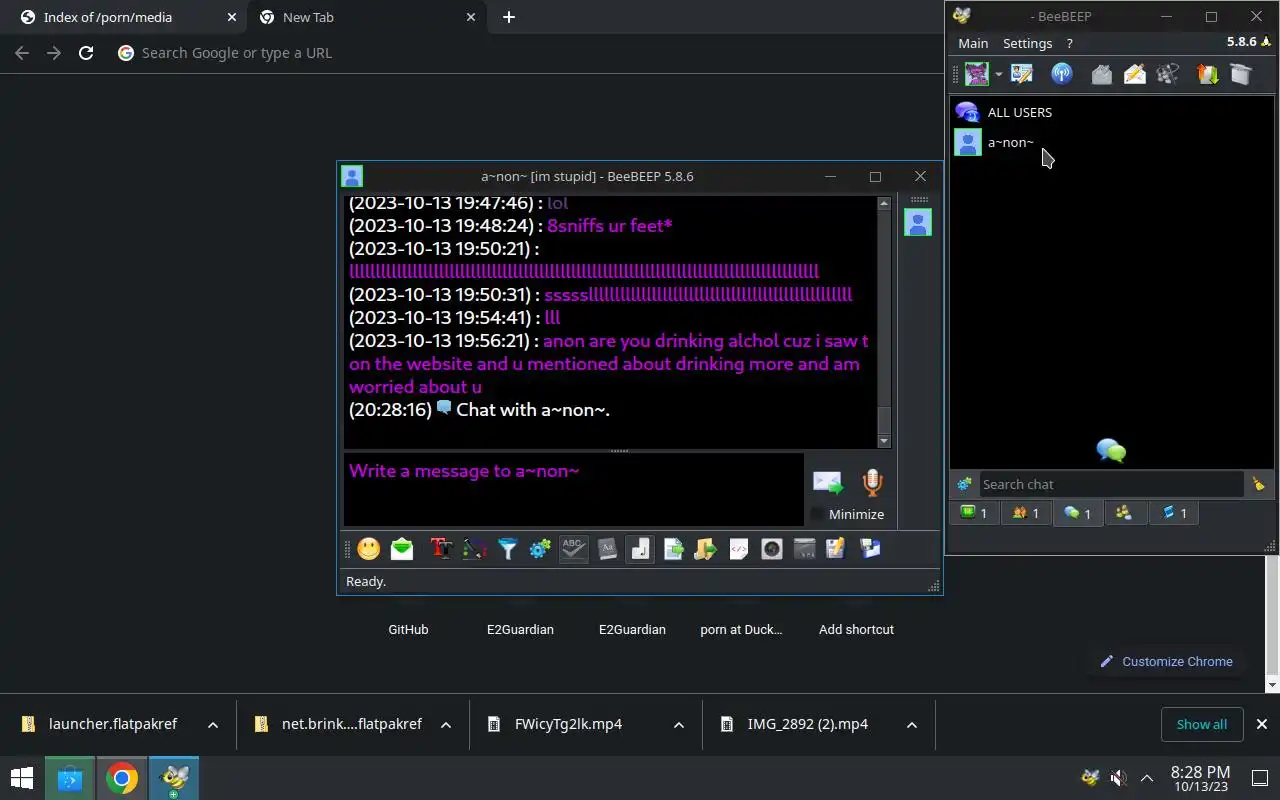Image resolution: width=1280 pixels, height=800 pixels.
Task: Open the Settings menu in BeeBEEP
Action: [x=1028, y=43]
